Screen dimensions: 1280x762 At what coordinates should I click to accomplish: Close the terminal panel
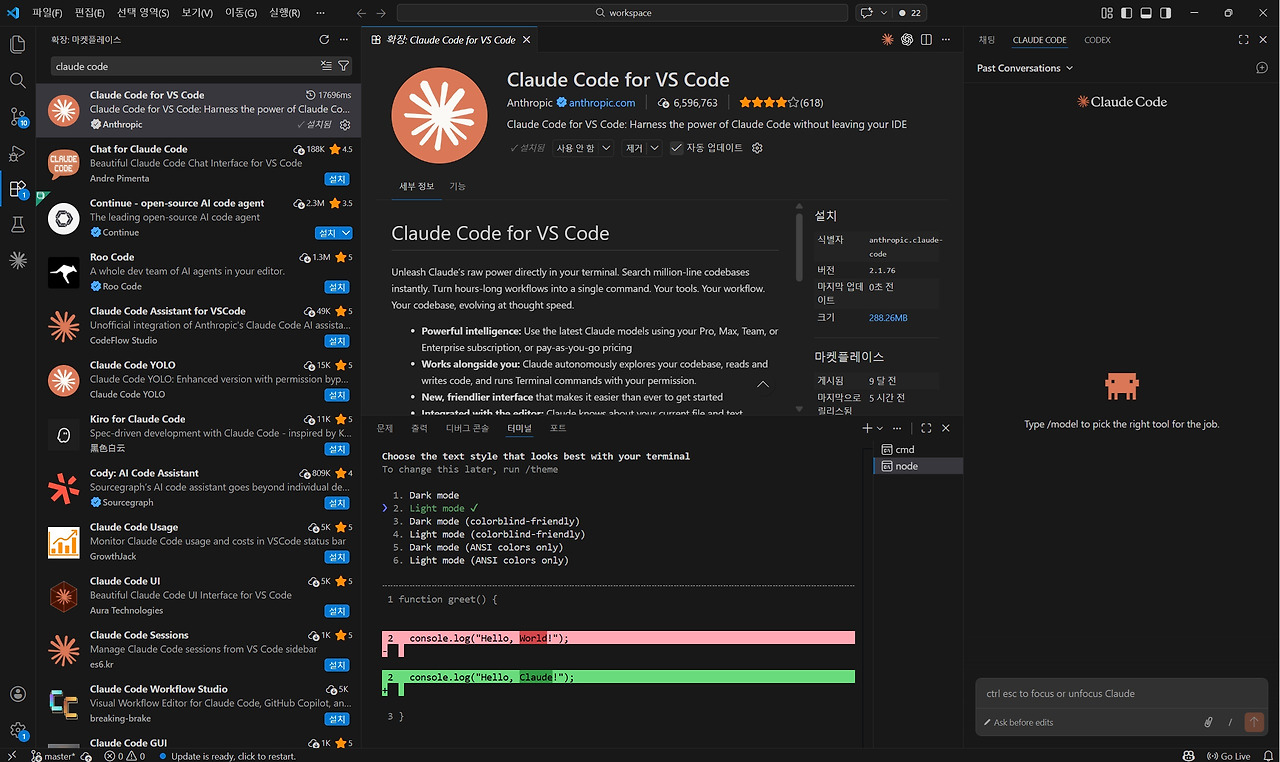[x=946, y=428]
